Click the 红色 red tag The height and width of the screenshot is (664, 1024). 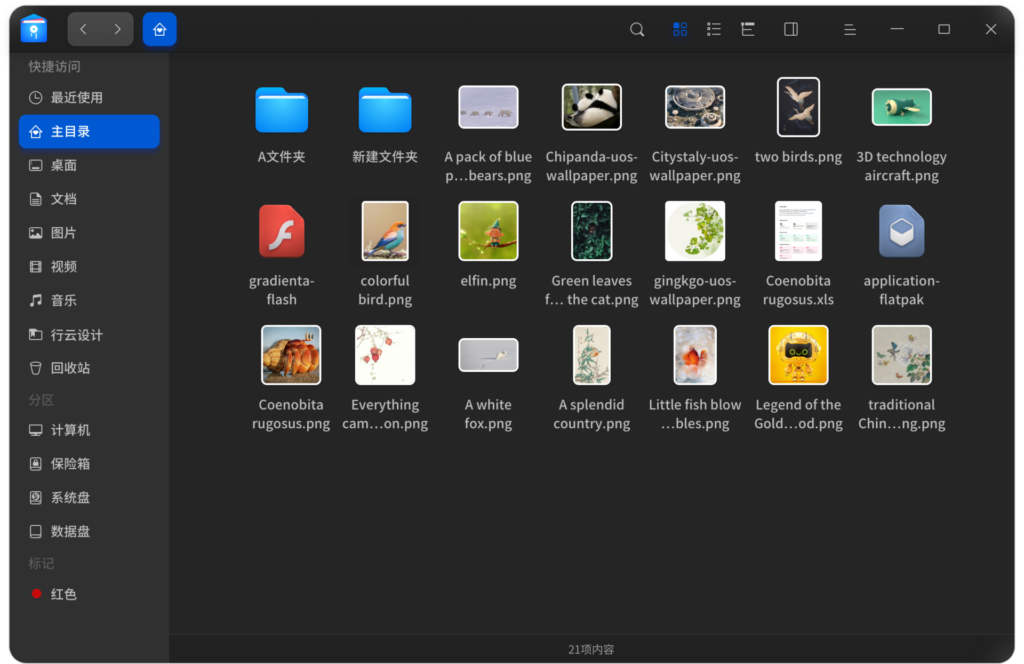[63, 594]
